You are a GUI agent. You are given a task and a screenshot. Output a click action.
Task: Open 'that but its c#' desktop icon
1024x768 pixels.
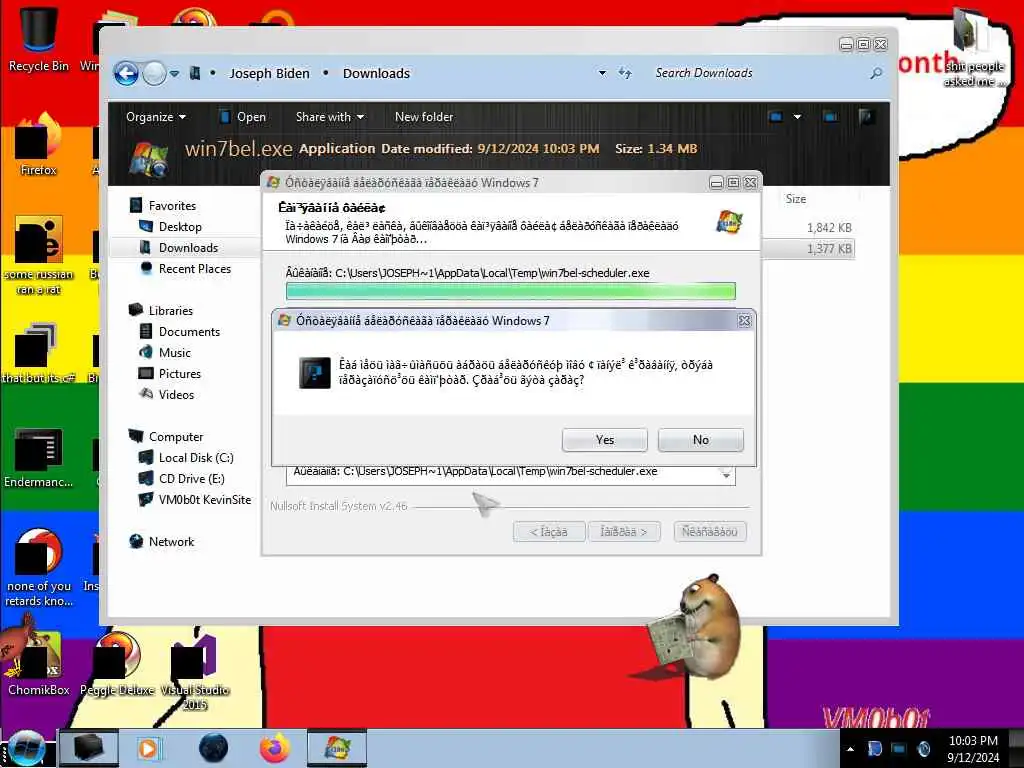coord(37,353)
